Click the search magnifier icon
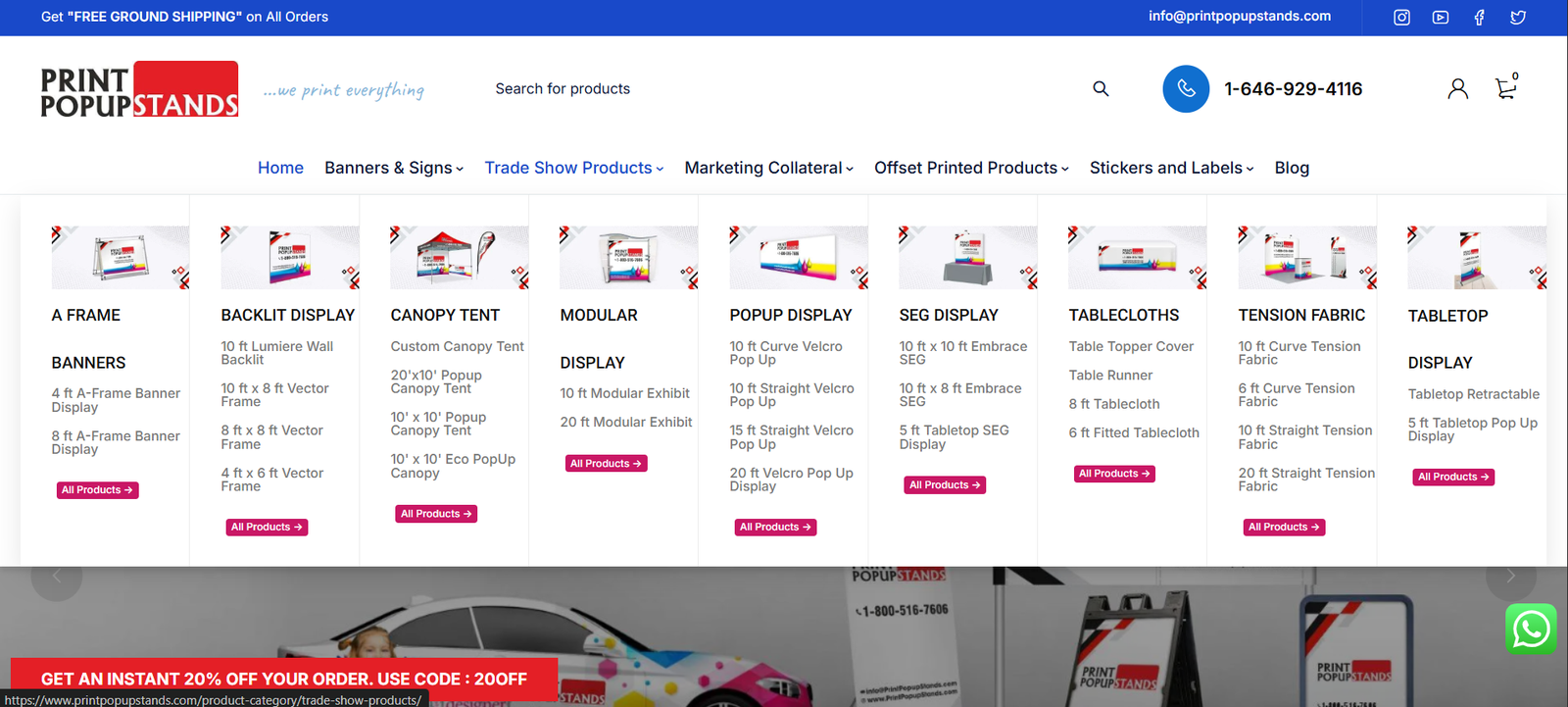Screen dimensions: 1568x707 coord(1101,89)
